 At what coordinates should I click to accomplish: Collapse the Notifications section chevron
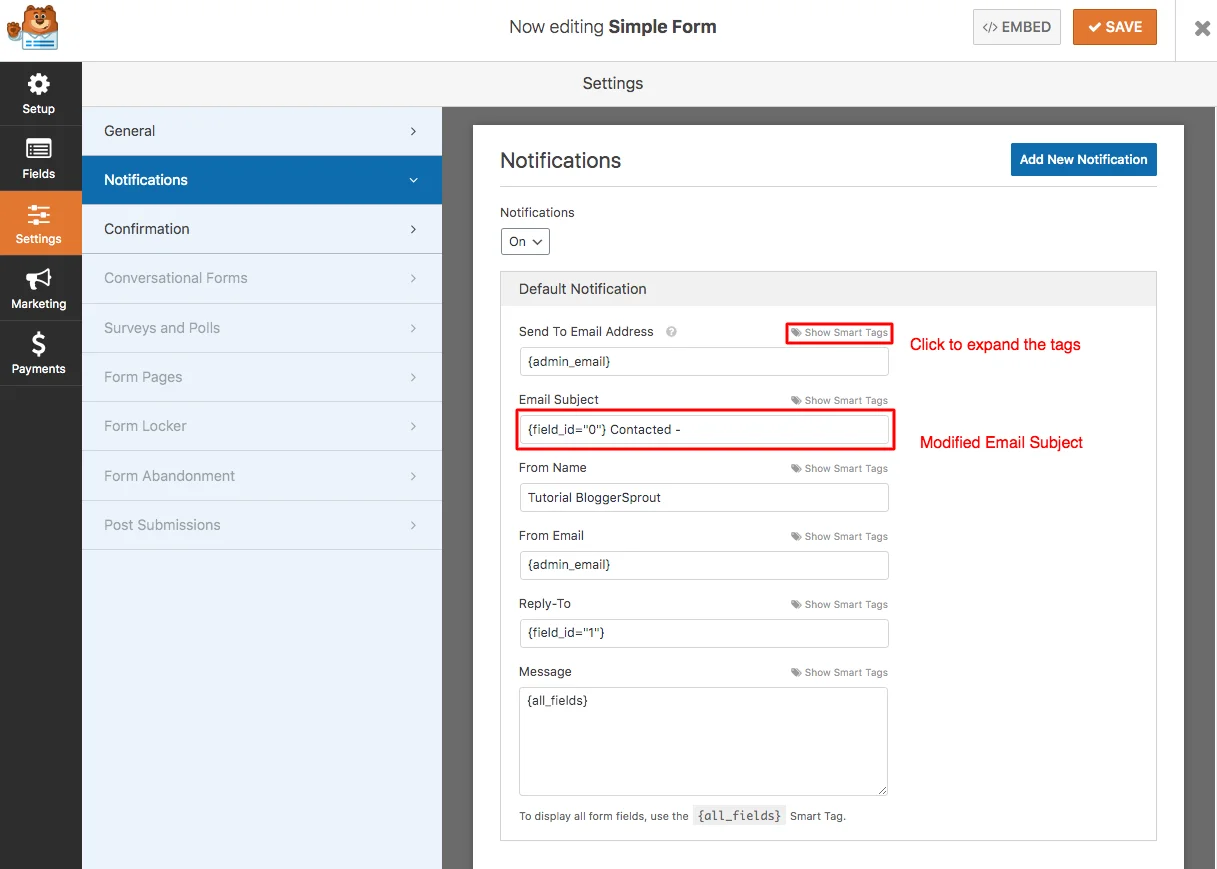coord(413,180)
